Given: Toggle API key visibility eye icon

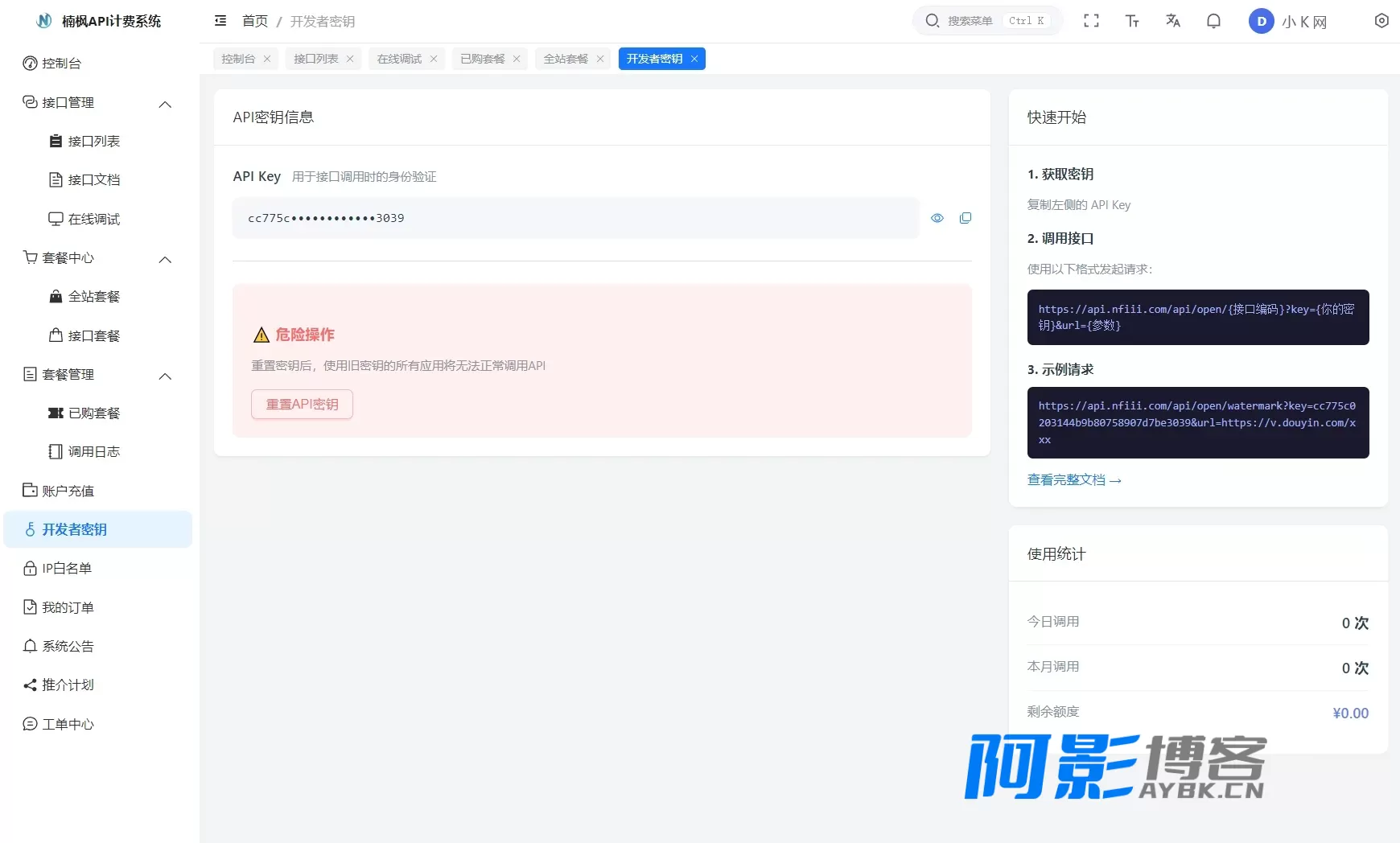Looking at the screenshot, I should [937, 218].
